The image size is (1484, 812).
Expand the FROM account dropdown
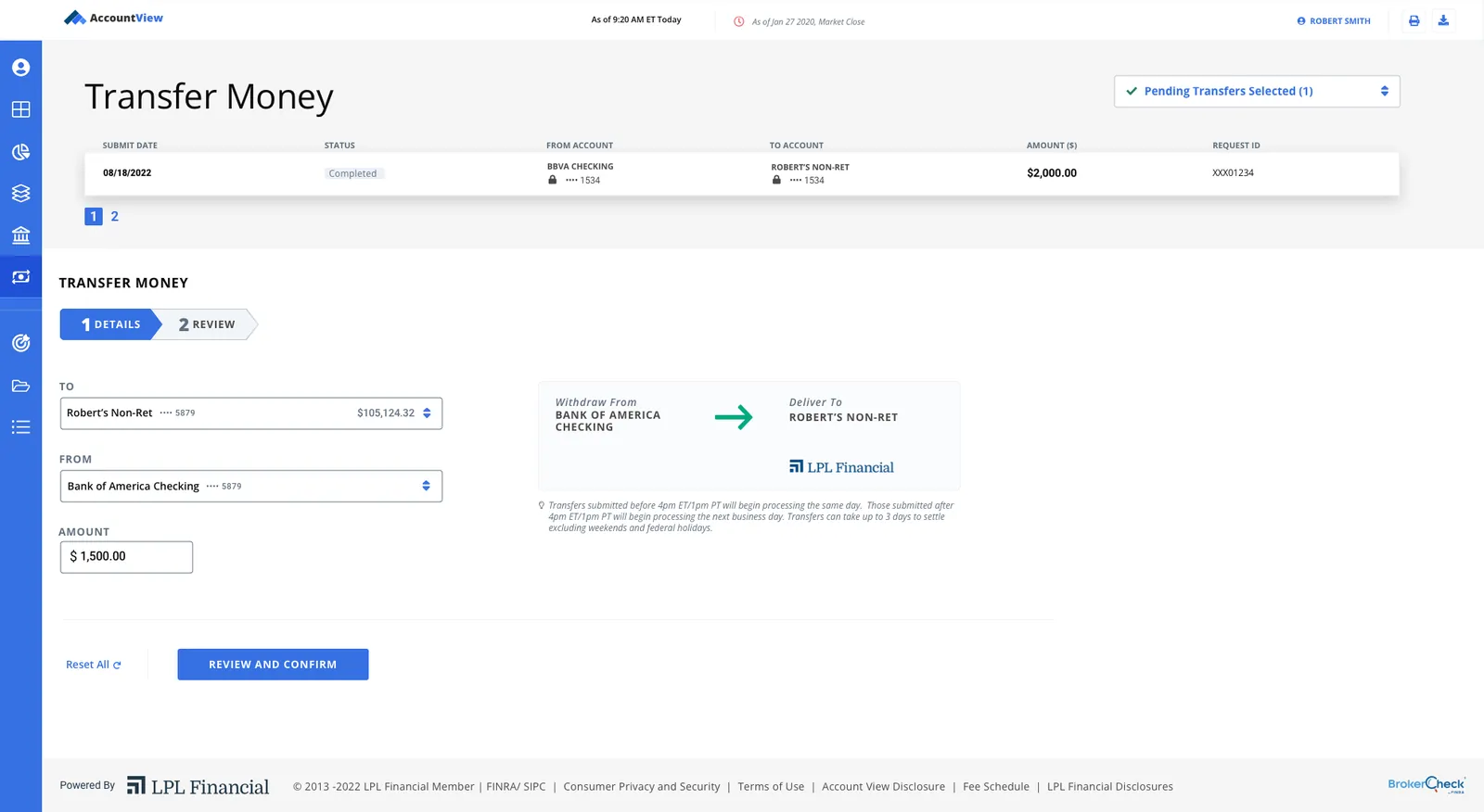(x=251, y=486)
